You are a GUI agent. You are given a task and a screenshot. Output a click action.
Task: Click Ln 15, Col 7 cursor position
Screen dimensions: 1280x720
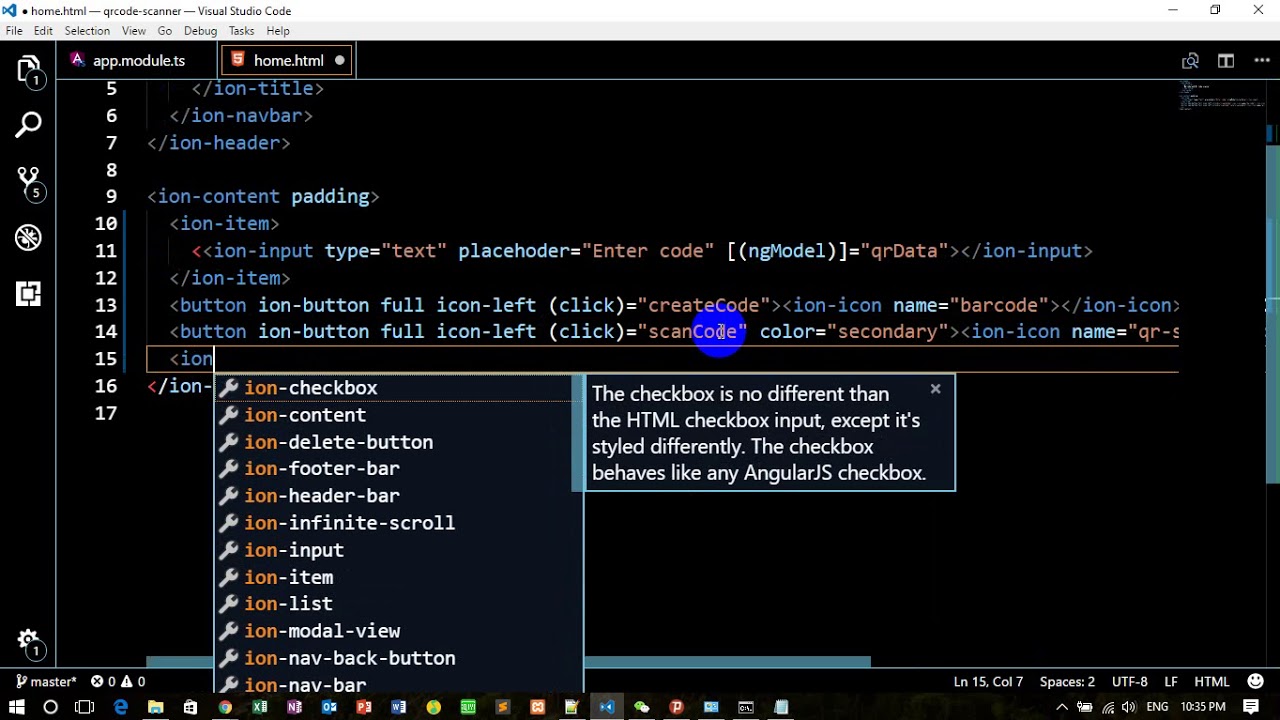[x=988, y=681]
